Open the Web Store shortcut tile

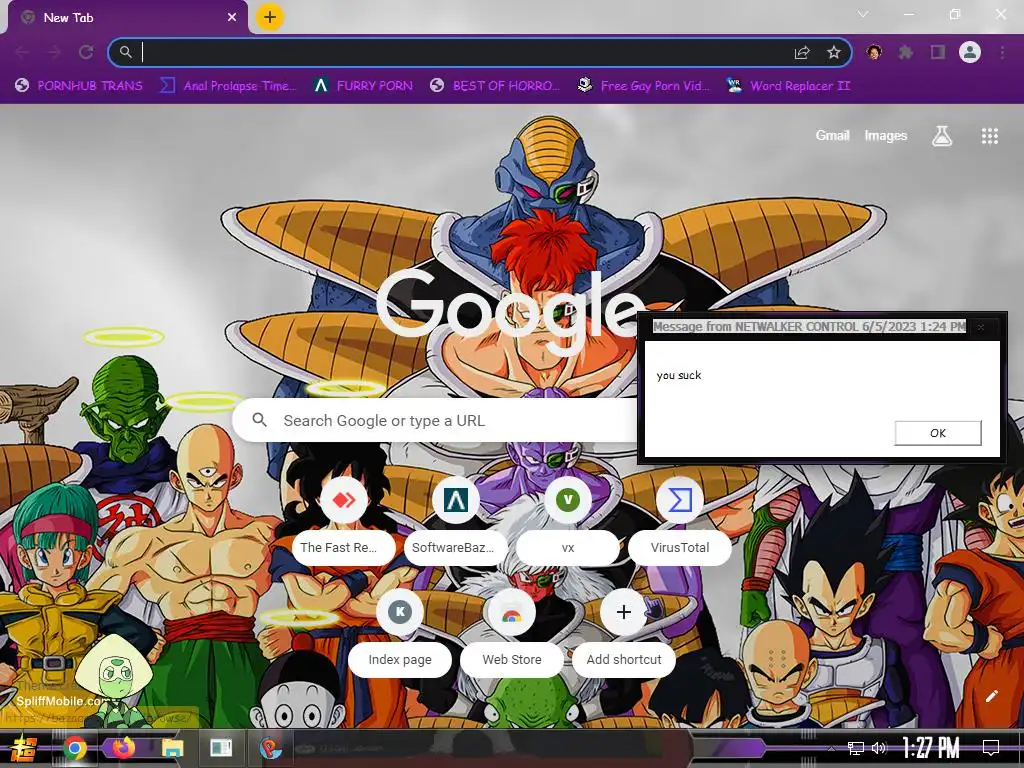(x=512, y=633)
